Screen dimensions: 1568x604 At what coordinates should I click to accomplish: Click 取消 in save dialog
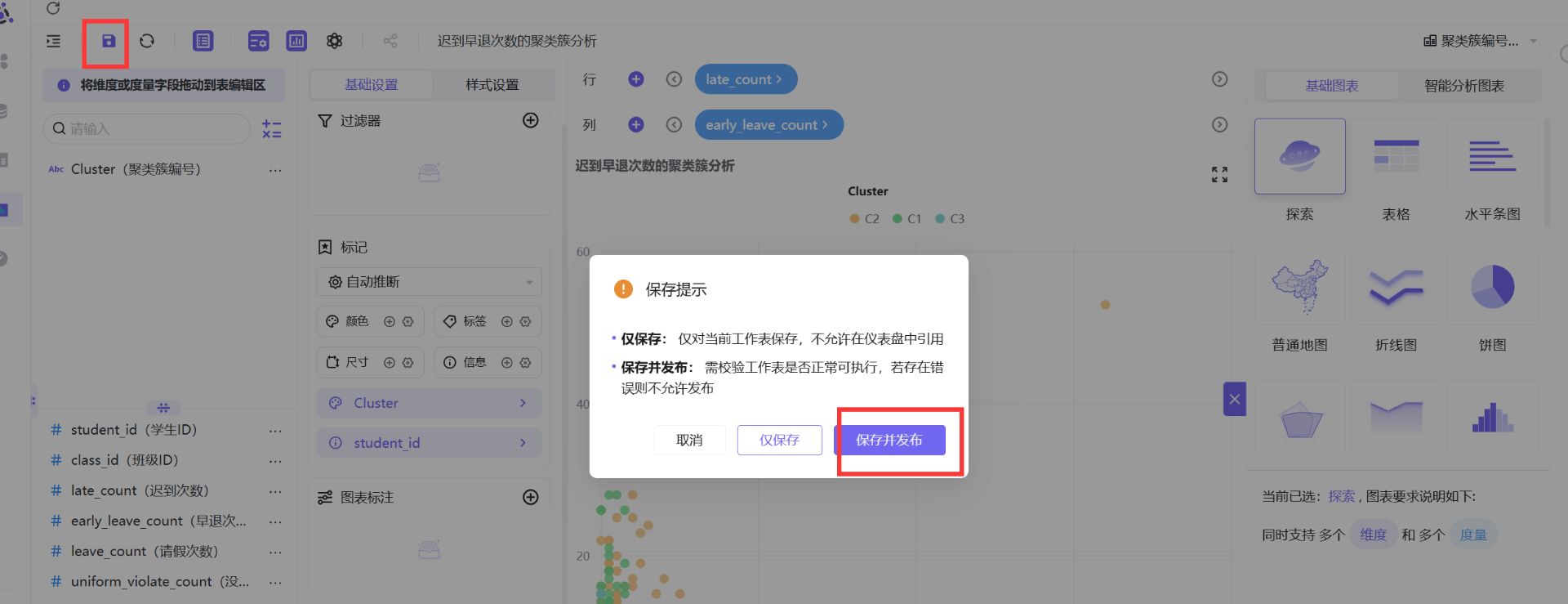click(x=689, y=440)
